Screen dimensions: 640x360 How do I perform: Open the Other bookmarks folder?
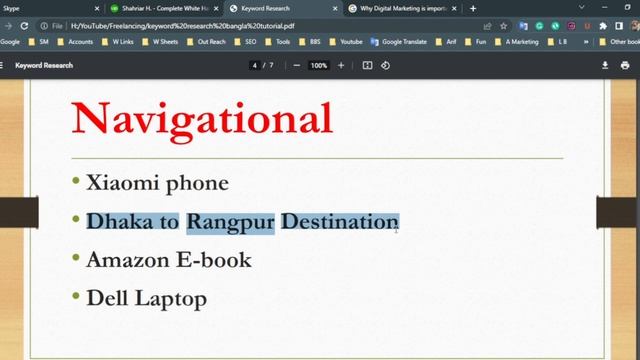click(619, 42)
